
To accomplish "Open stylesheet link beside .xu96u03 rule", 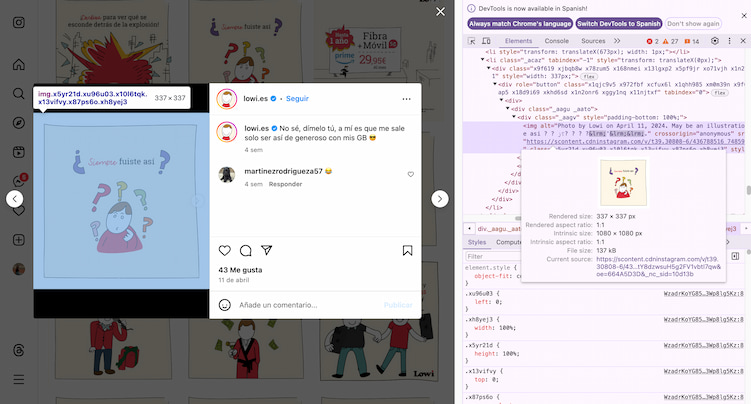I will pos(703,293).
